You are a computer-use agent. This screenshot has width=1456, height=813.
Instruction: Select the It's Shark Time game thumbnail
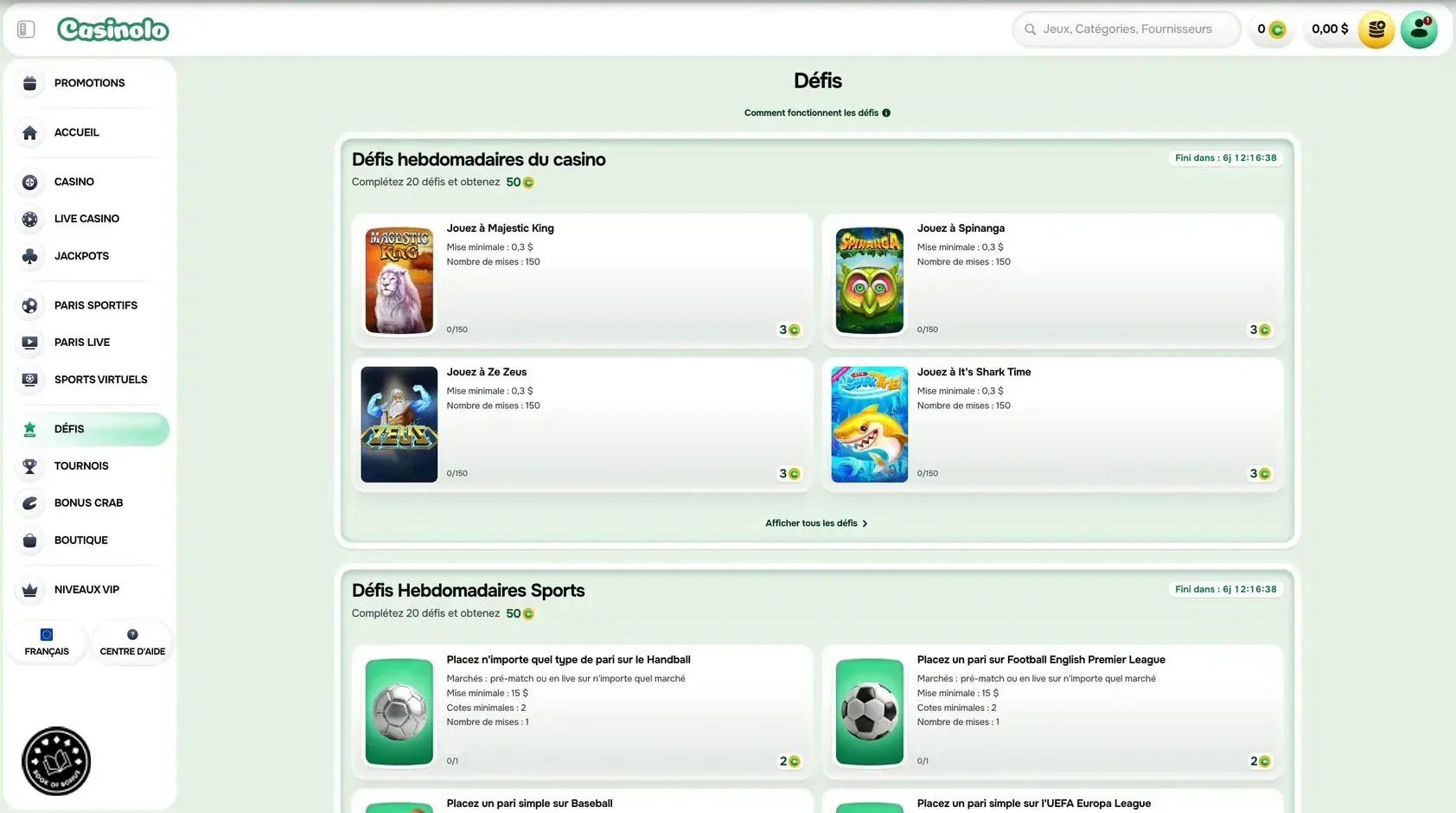click(870, 425)
